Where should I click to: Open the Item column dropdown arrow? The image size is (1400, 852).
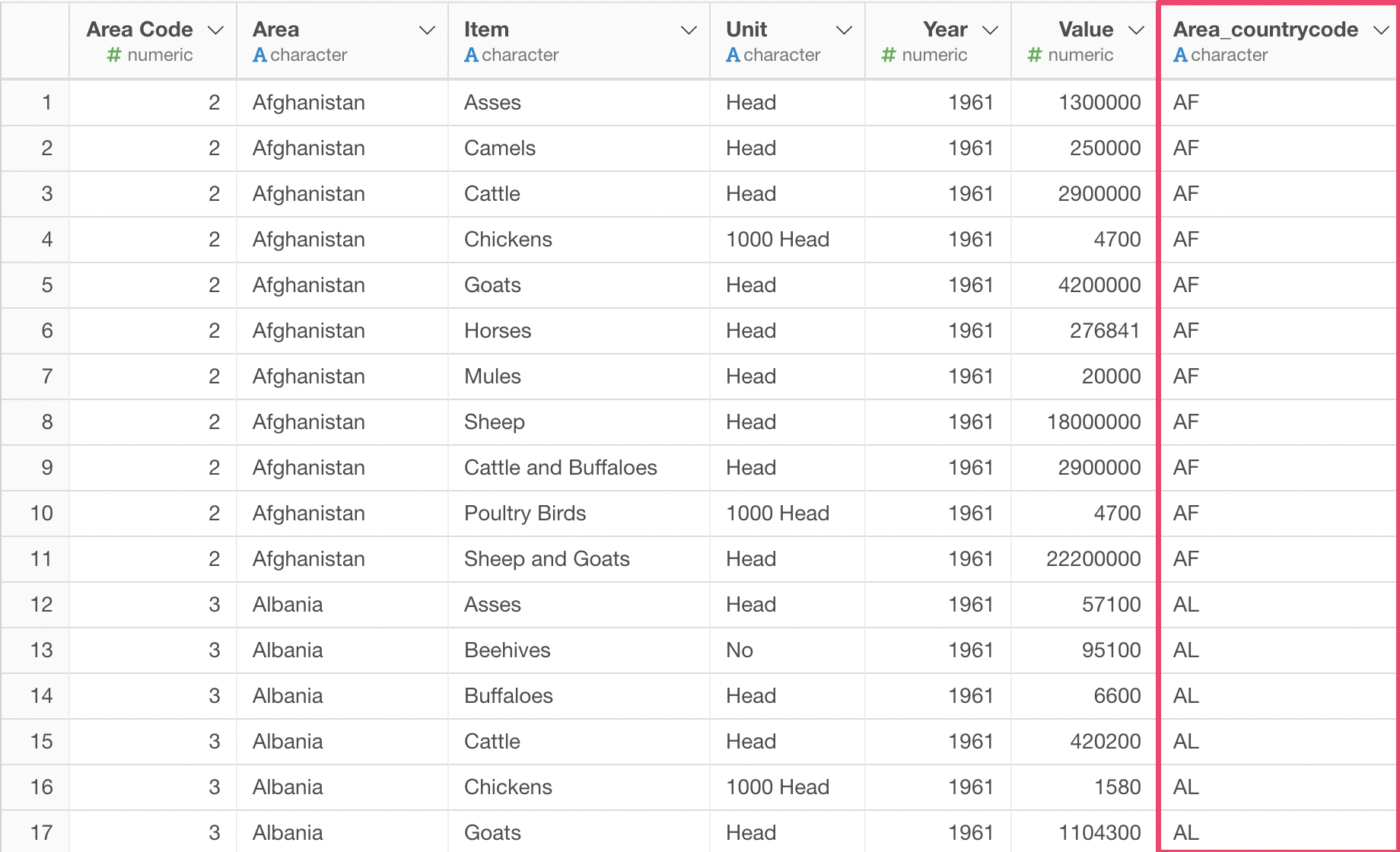[689, 30]
